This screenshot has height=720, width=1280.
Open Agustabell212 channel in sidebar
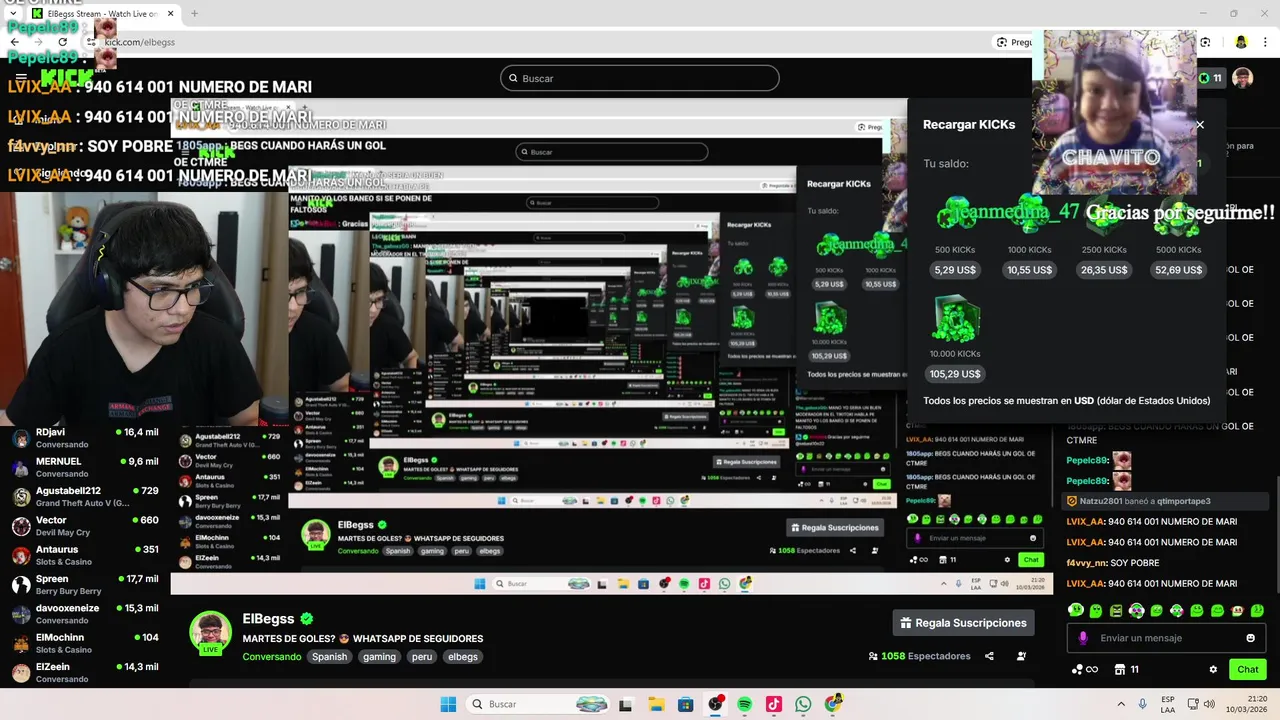point(85,497)
